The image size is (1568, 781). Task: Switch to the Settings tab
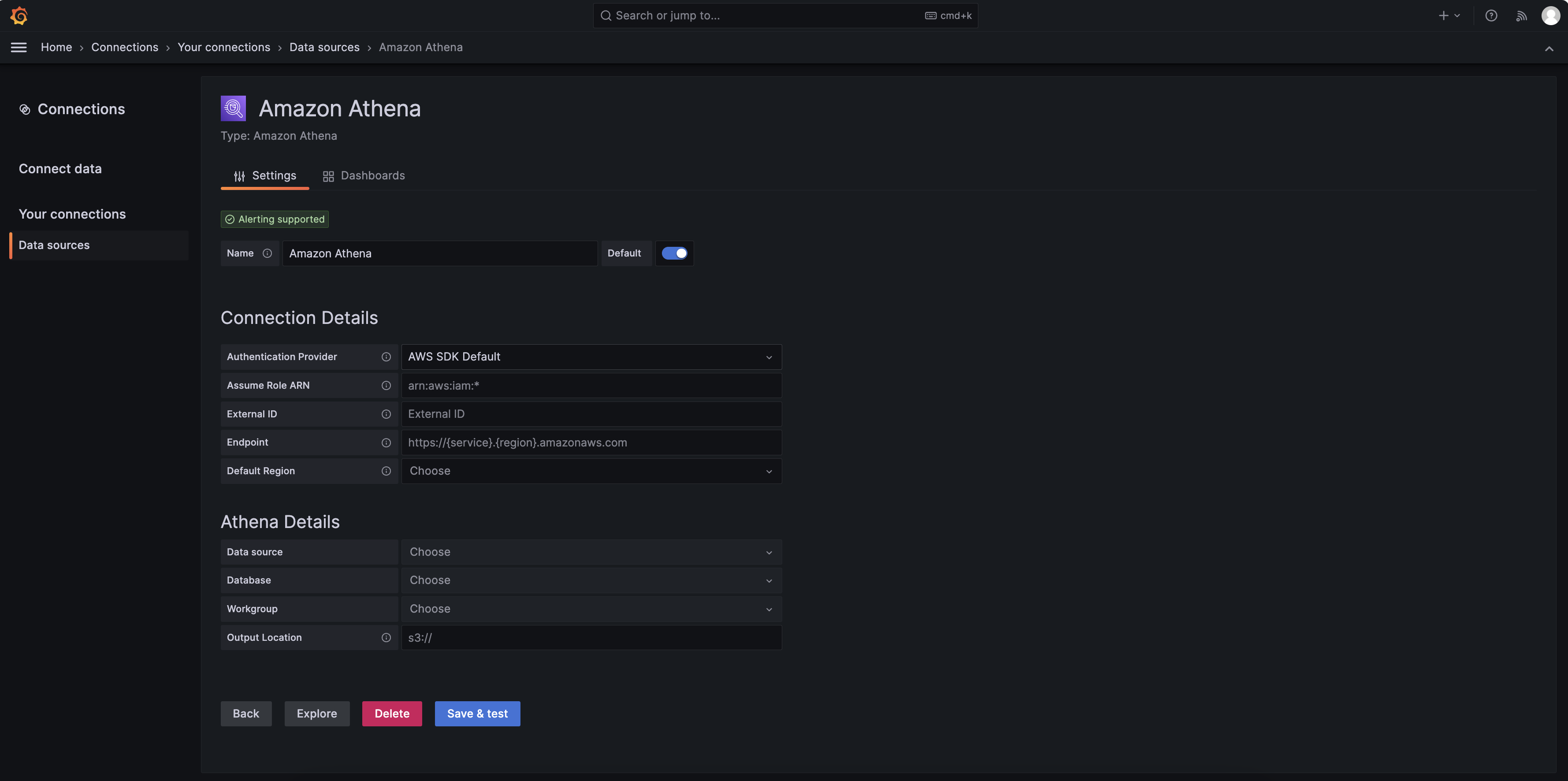265,176
